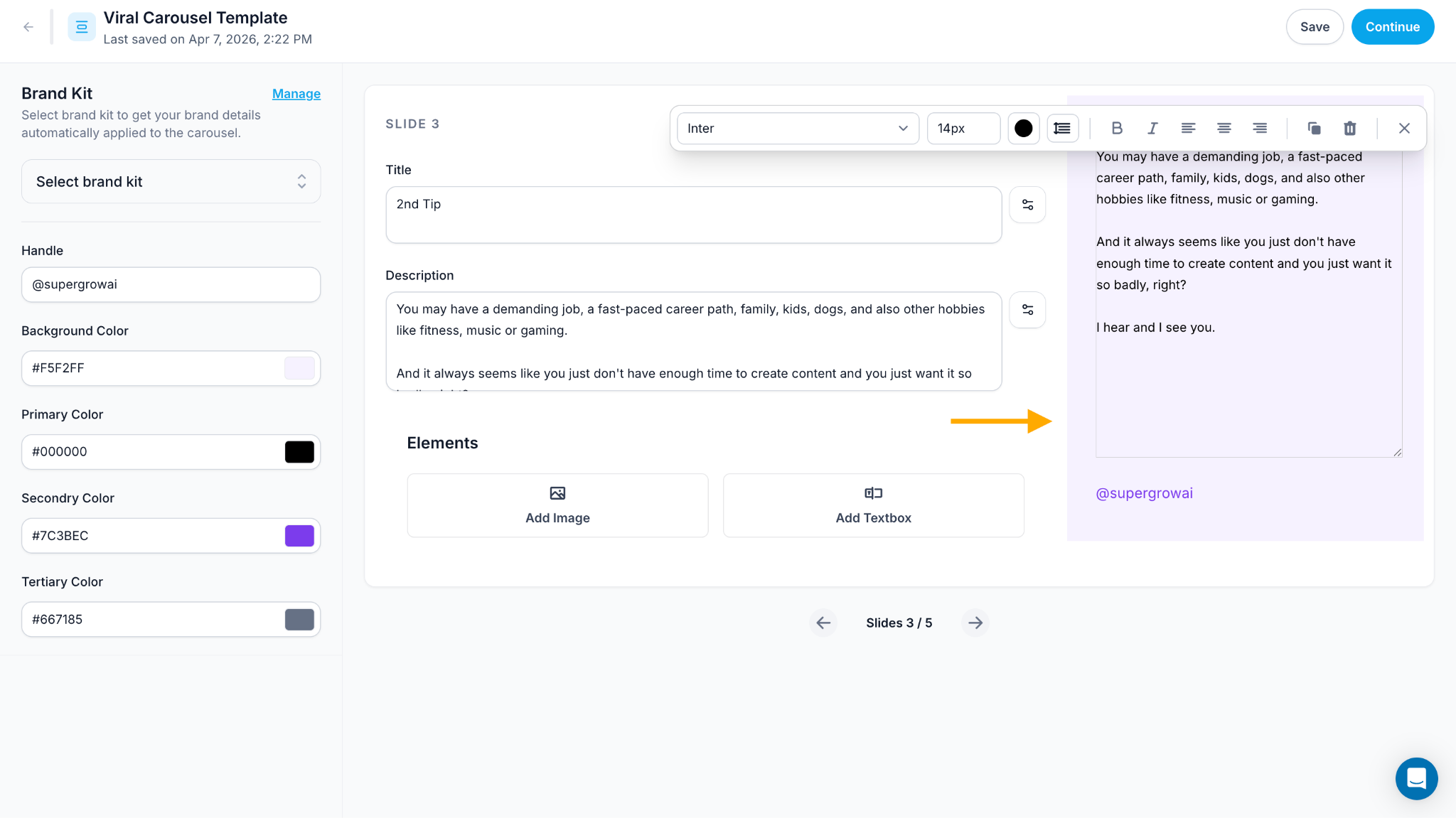The image size is (1456, 818).
Task: Click the @supergrowai handle on slide preview
Action: point(1144,493)
